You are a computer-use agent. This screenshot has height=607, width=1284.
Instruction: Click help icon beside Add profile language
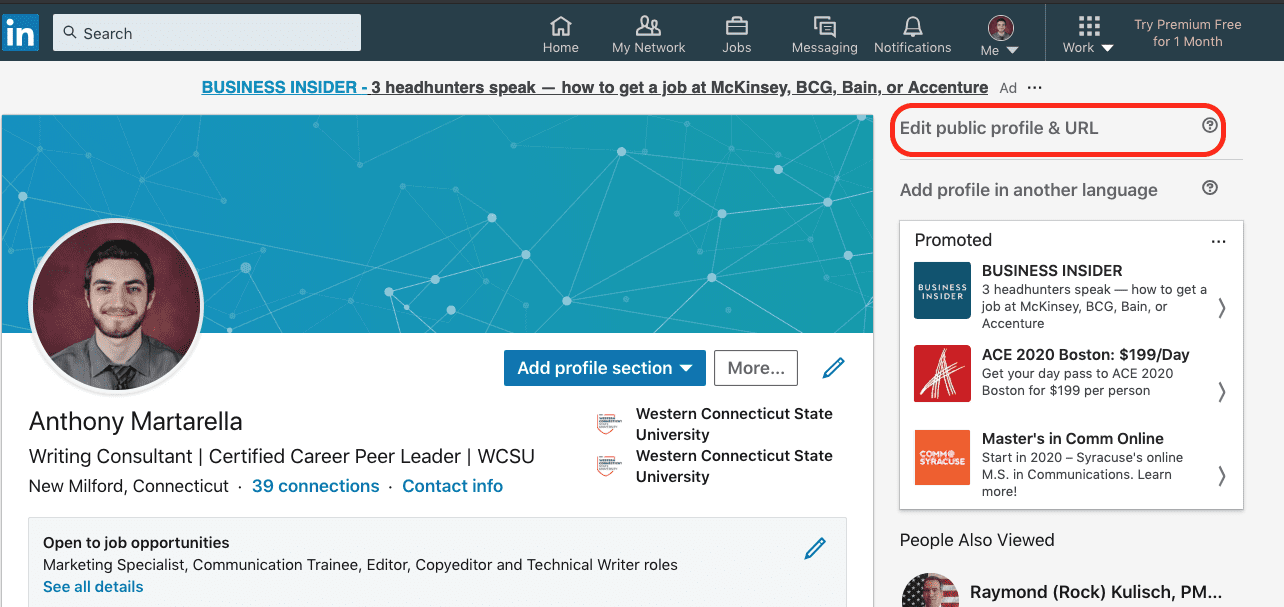(1210, 187)
